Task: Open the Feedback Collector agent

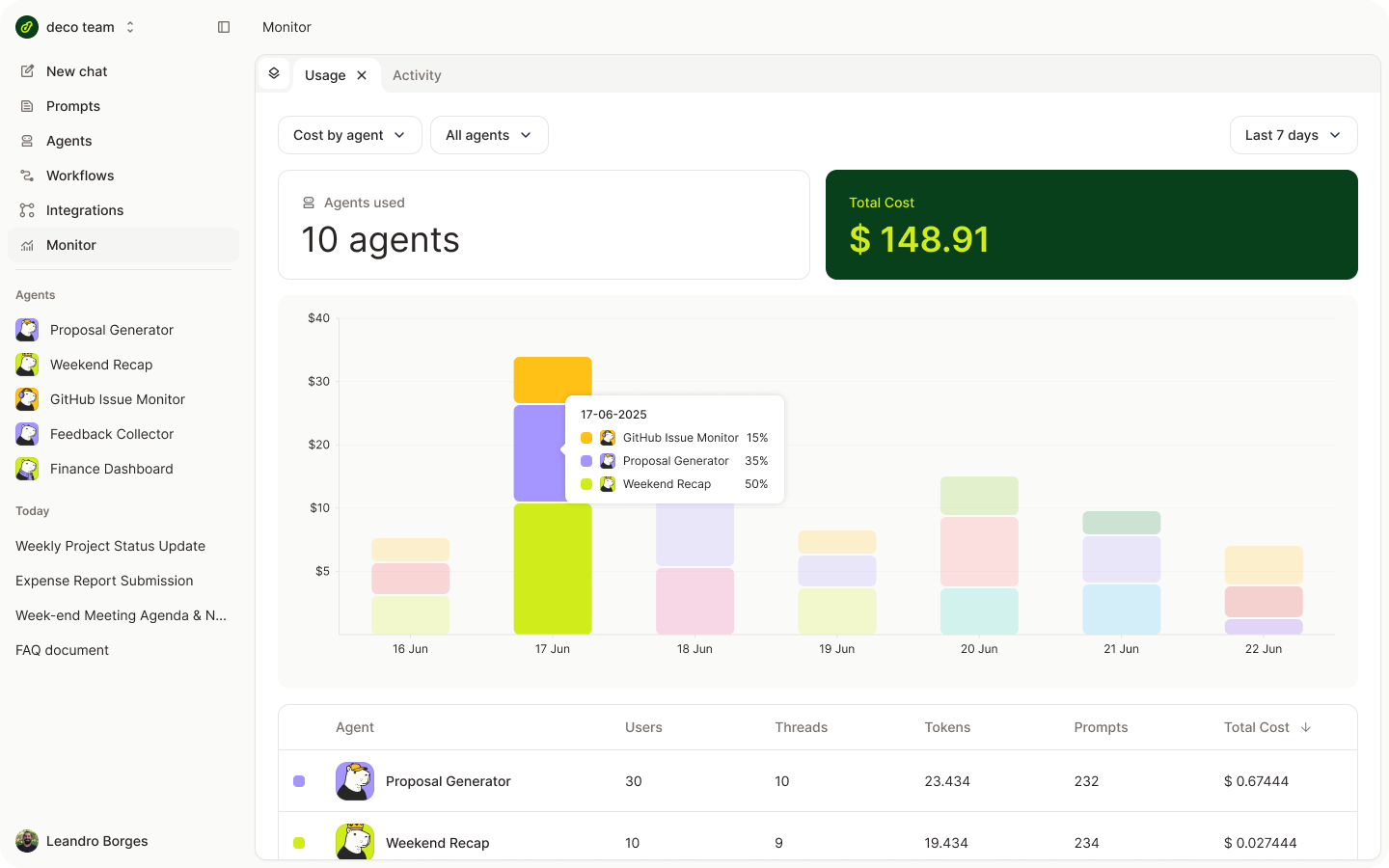Action: click(123, 434)
